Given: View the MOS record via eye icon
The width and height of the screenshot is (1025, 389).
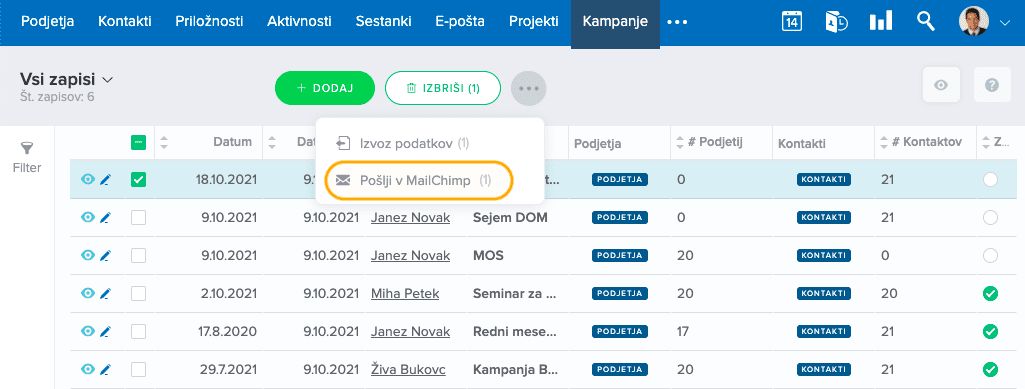Looking at the screenshot, I should point(88,256).
